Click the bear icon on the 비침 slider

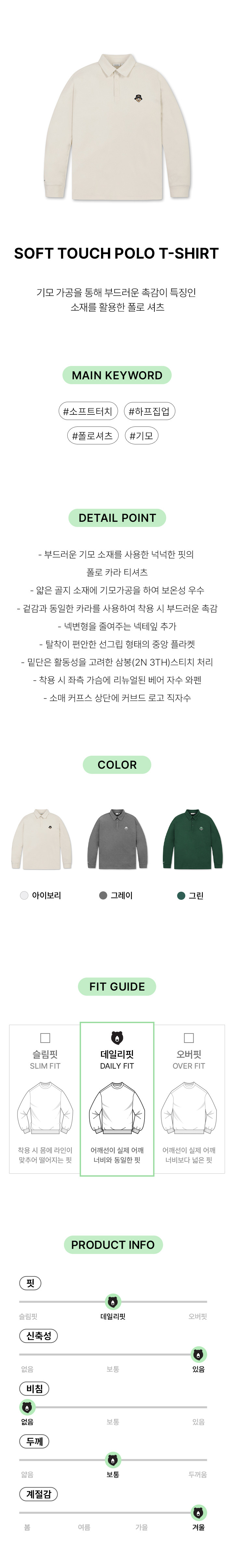point(27,1407)
